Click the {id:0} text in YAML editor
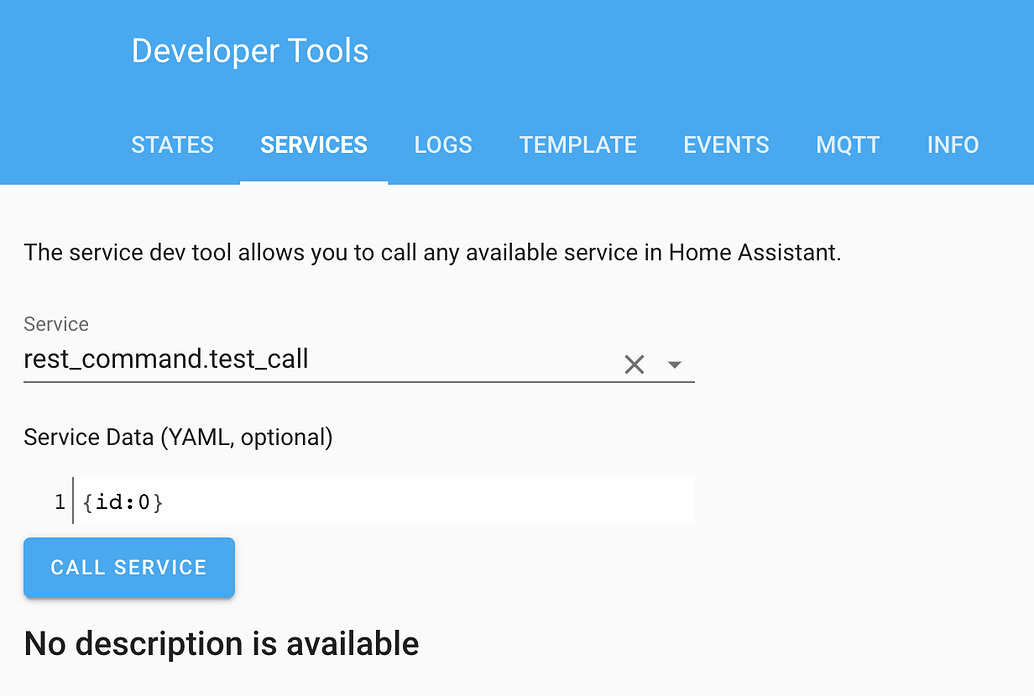 pyautogui.click(x=123, y=502)
